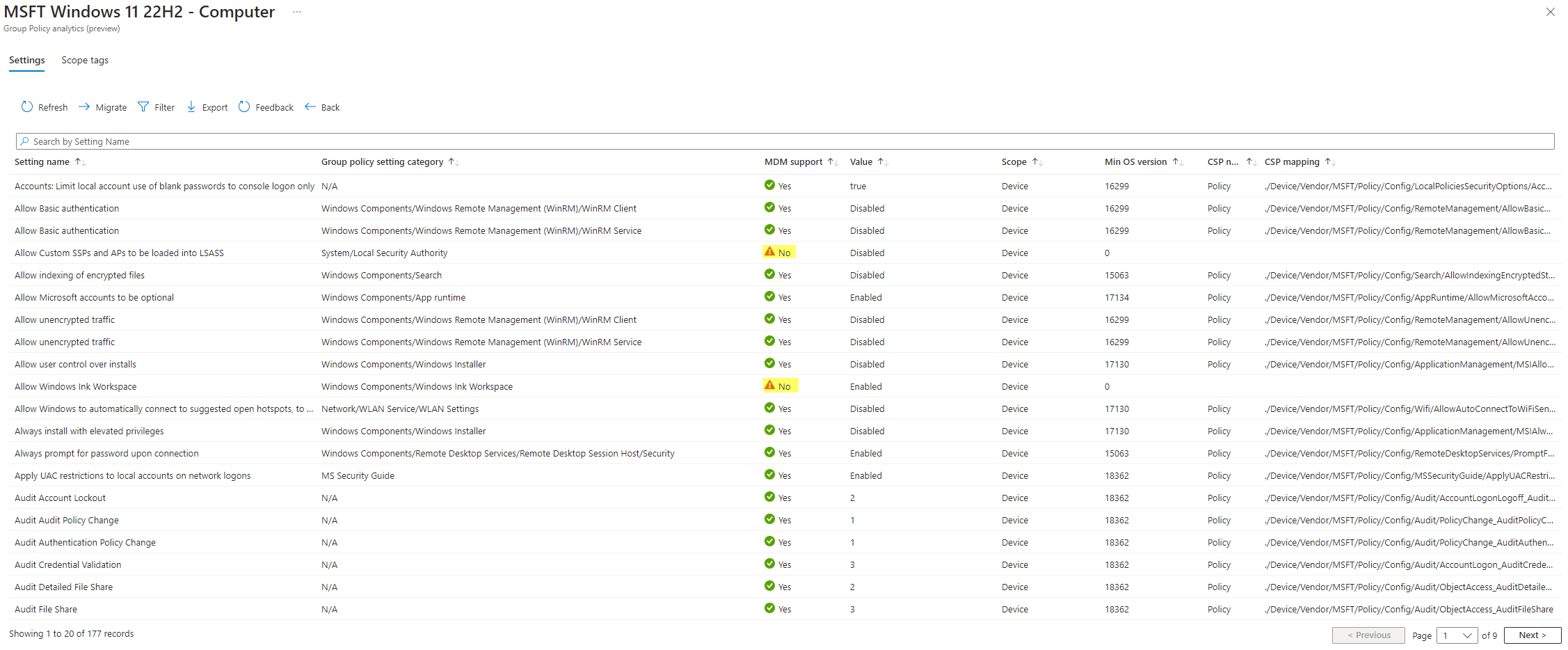Open the ellipsis menu beside the title
The width and height of the screenshot is (1568, 650).
coord(297,12)
